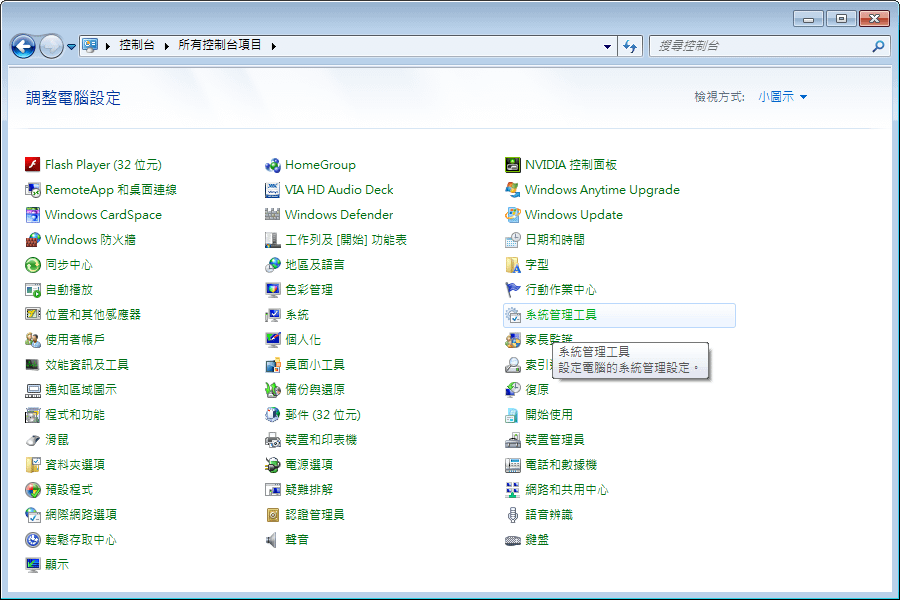This screenshot has height=600, width=900.
Task: Open the 備份與還原 icon
Action: 273,390
